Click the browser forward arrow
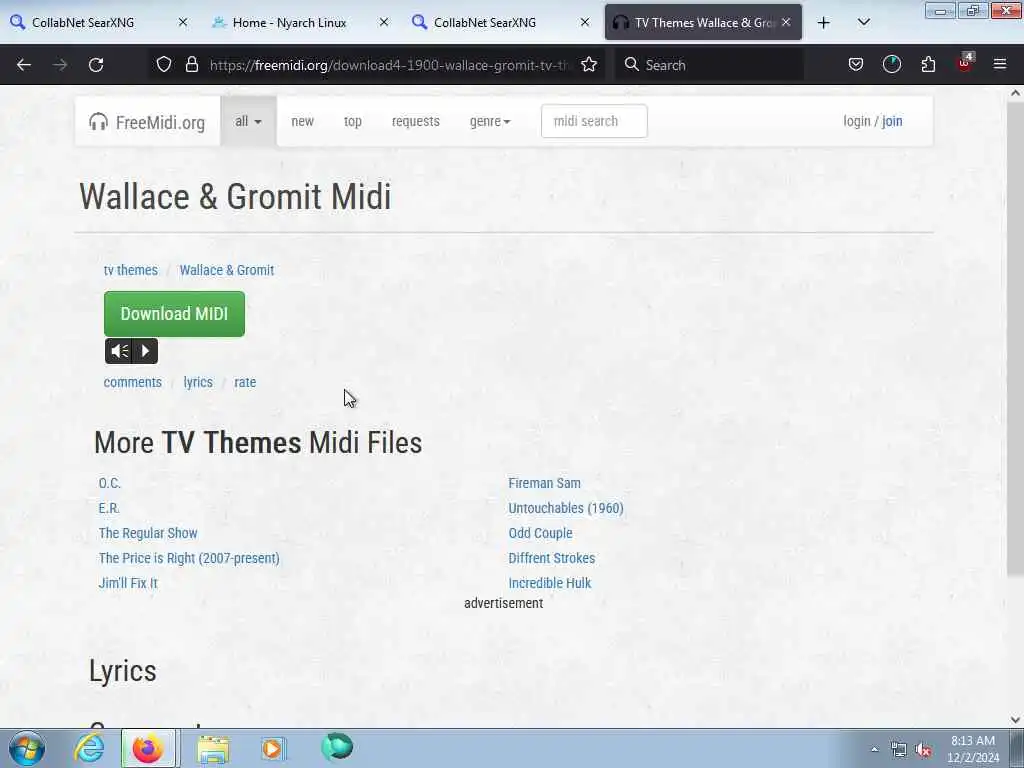The width and height of the screenshot is (1024, 768). click(60, 65)
